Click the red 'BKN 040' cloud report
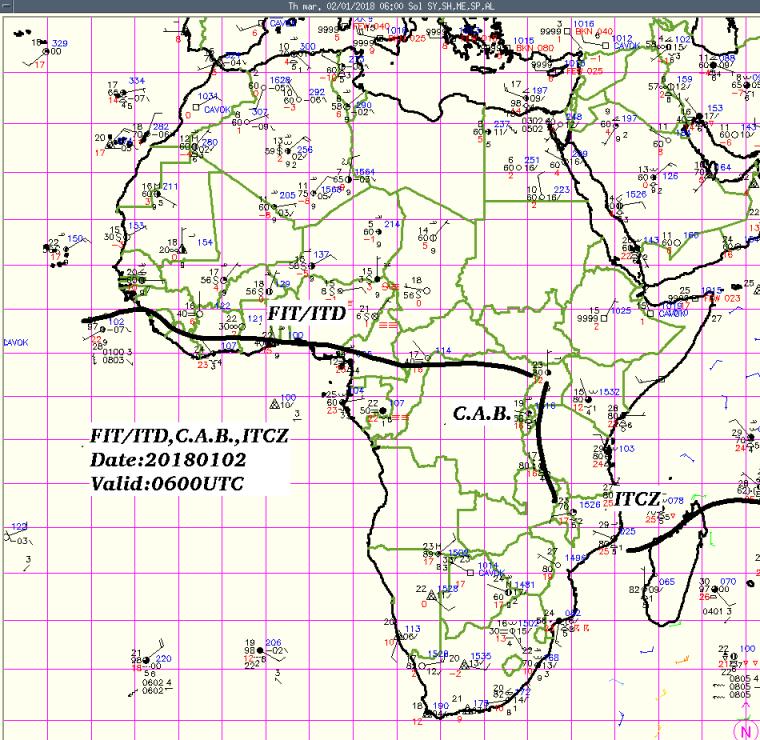The width and height of the screenshot is (760, 740). [x=594, y=32]
